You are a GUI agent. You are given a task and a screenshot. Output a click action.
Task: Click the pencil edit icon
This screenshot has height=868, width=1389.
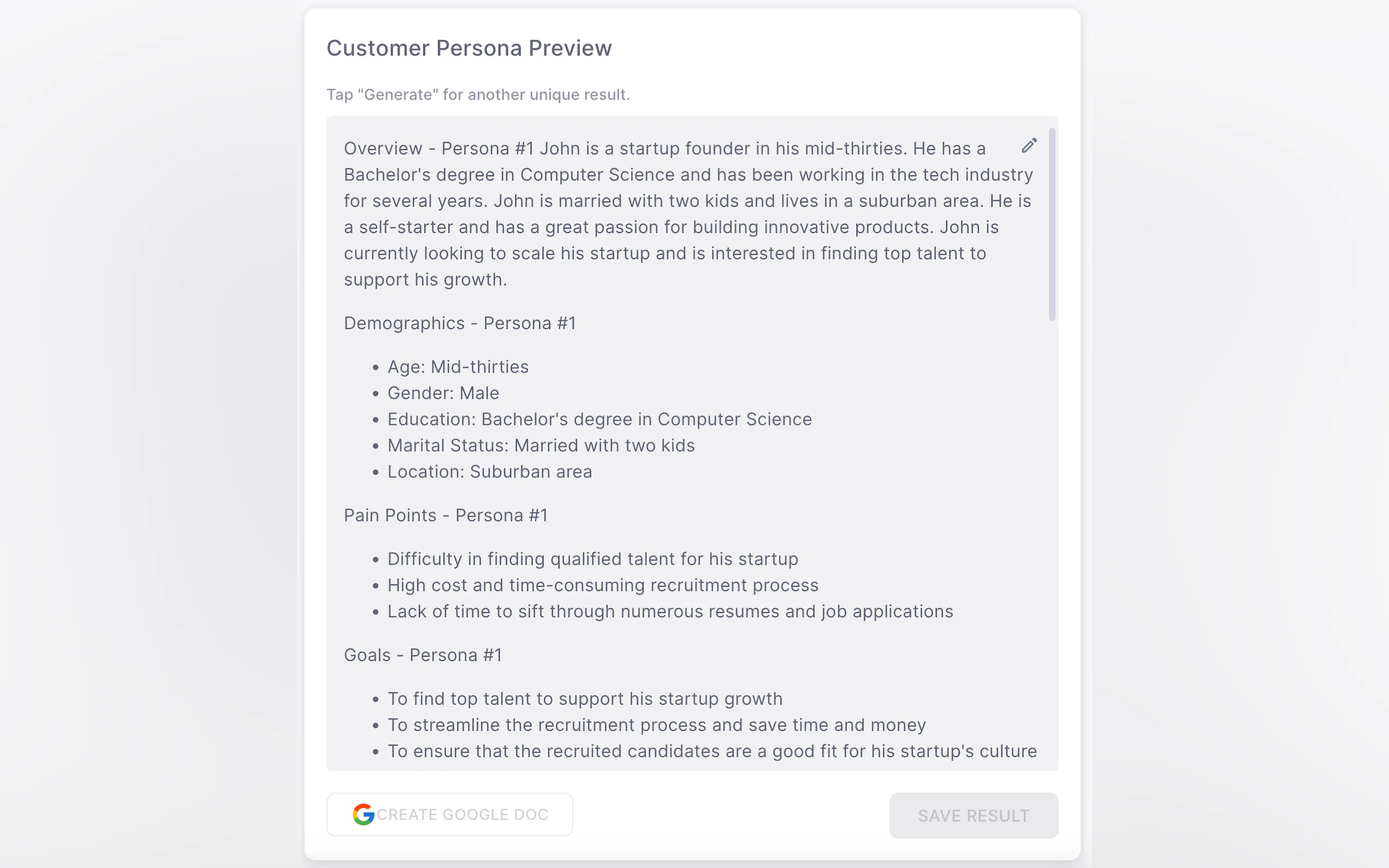[x=1029, y=146]
